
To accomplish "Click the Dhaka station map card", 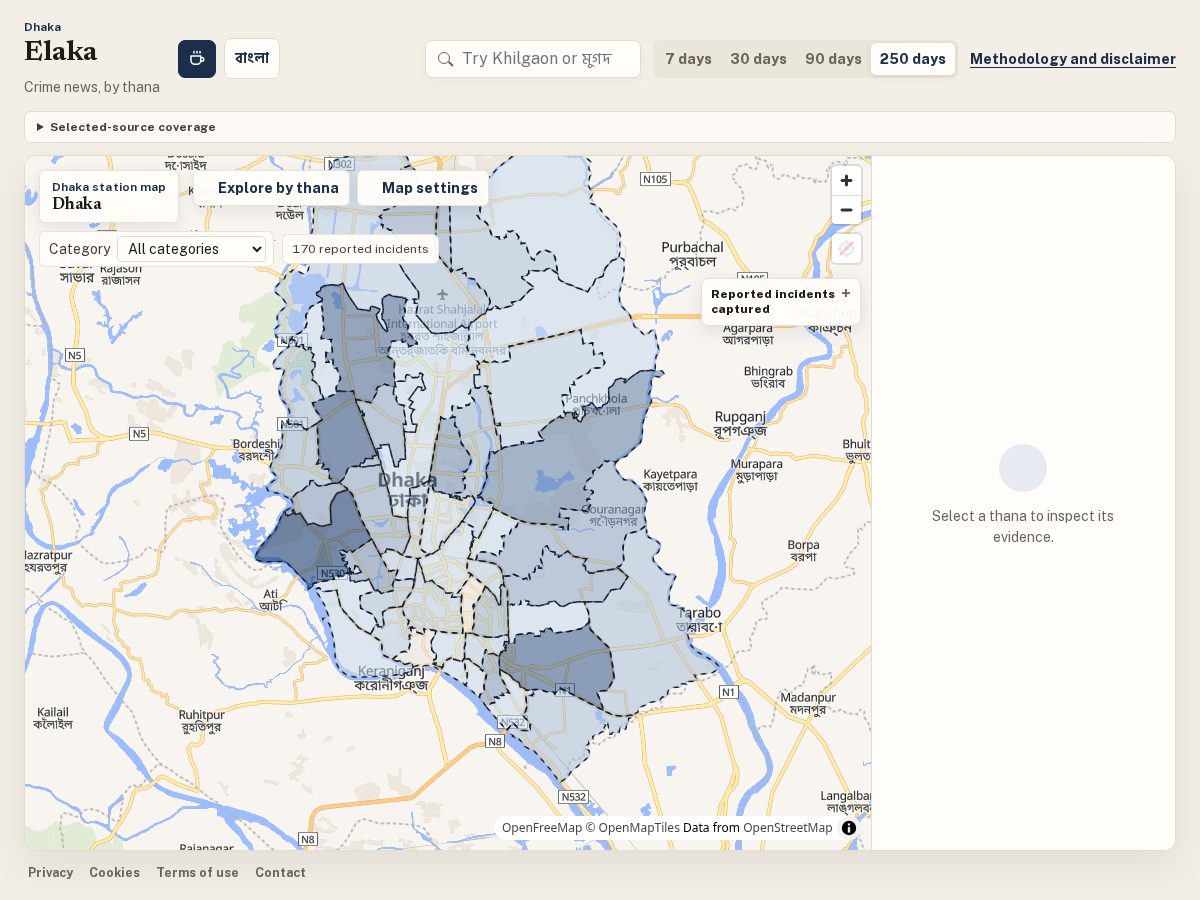I will tap(109, 196).
